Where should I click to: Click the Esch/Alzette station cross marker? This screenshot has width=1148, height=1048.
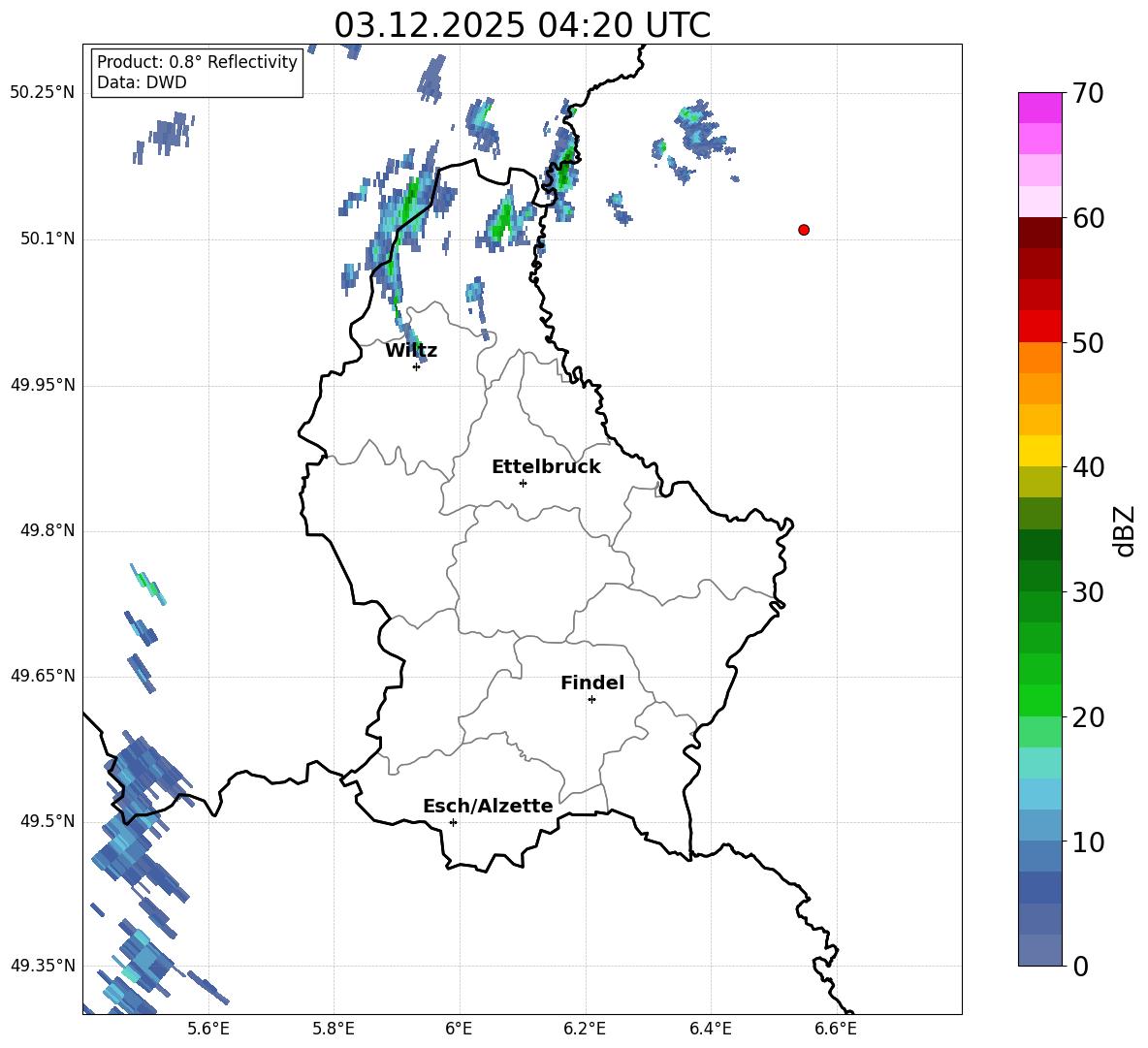click(x=453, y=822)
